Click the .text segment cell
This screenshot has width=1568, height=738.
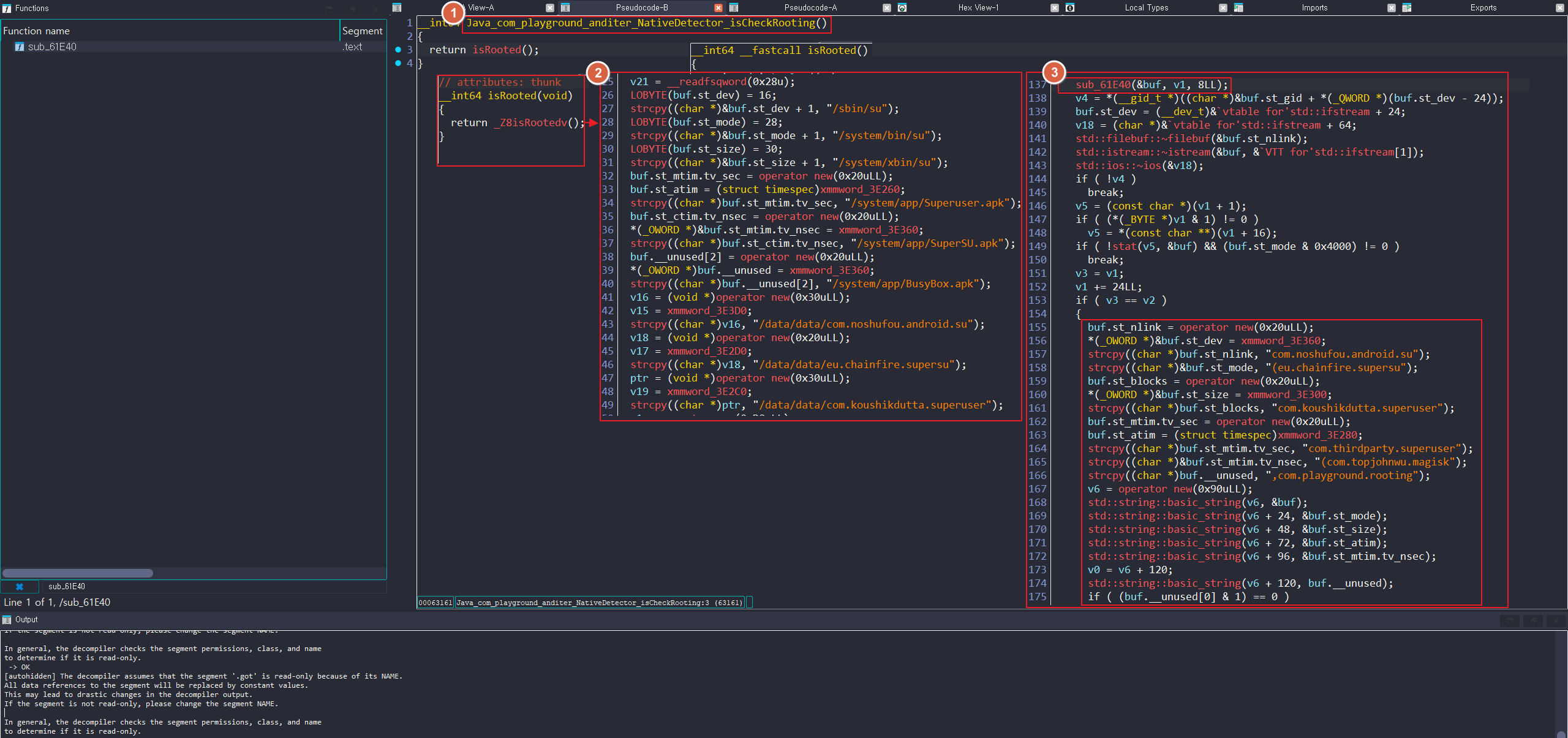pos(353,47)
